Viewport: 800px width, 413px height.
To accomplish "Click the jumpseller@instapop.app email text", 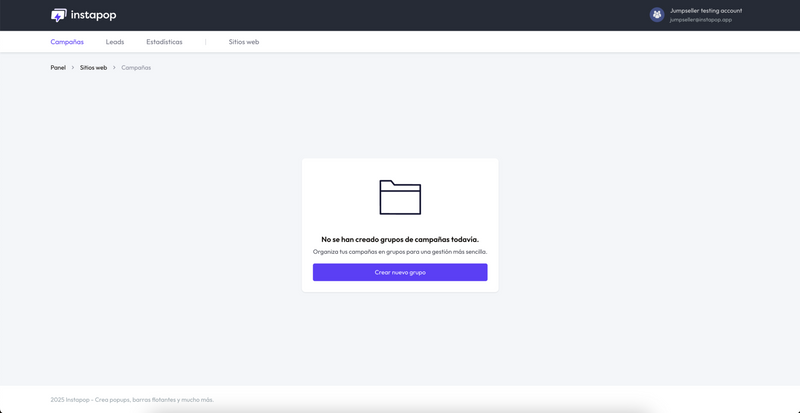I will [701, 20].
